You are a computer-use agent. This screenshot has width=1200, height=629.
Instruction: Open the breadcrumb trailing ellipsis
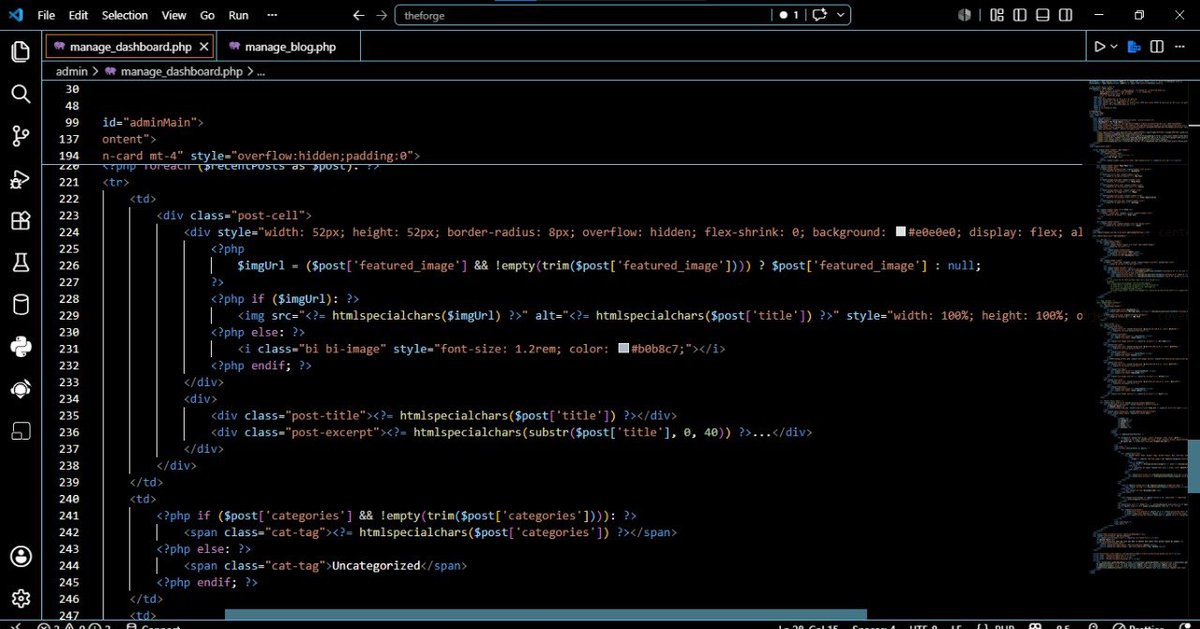tap(261, 71)
